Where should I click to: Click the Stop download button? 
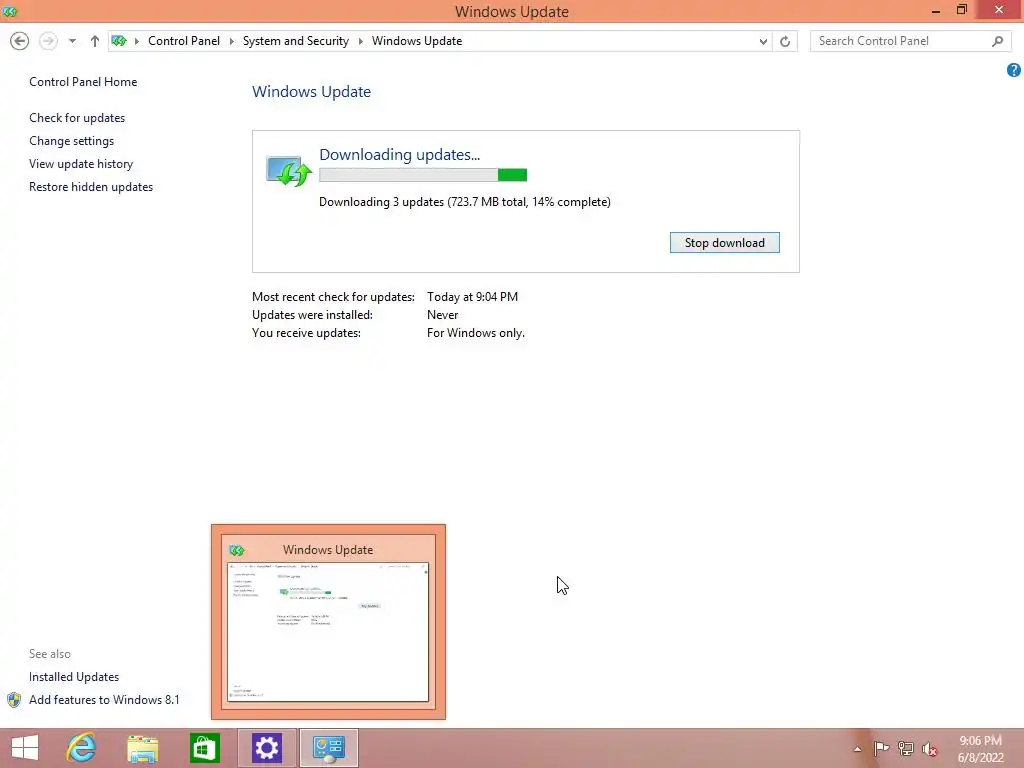tap(724, 243)
